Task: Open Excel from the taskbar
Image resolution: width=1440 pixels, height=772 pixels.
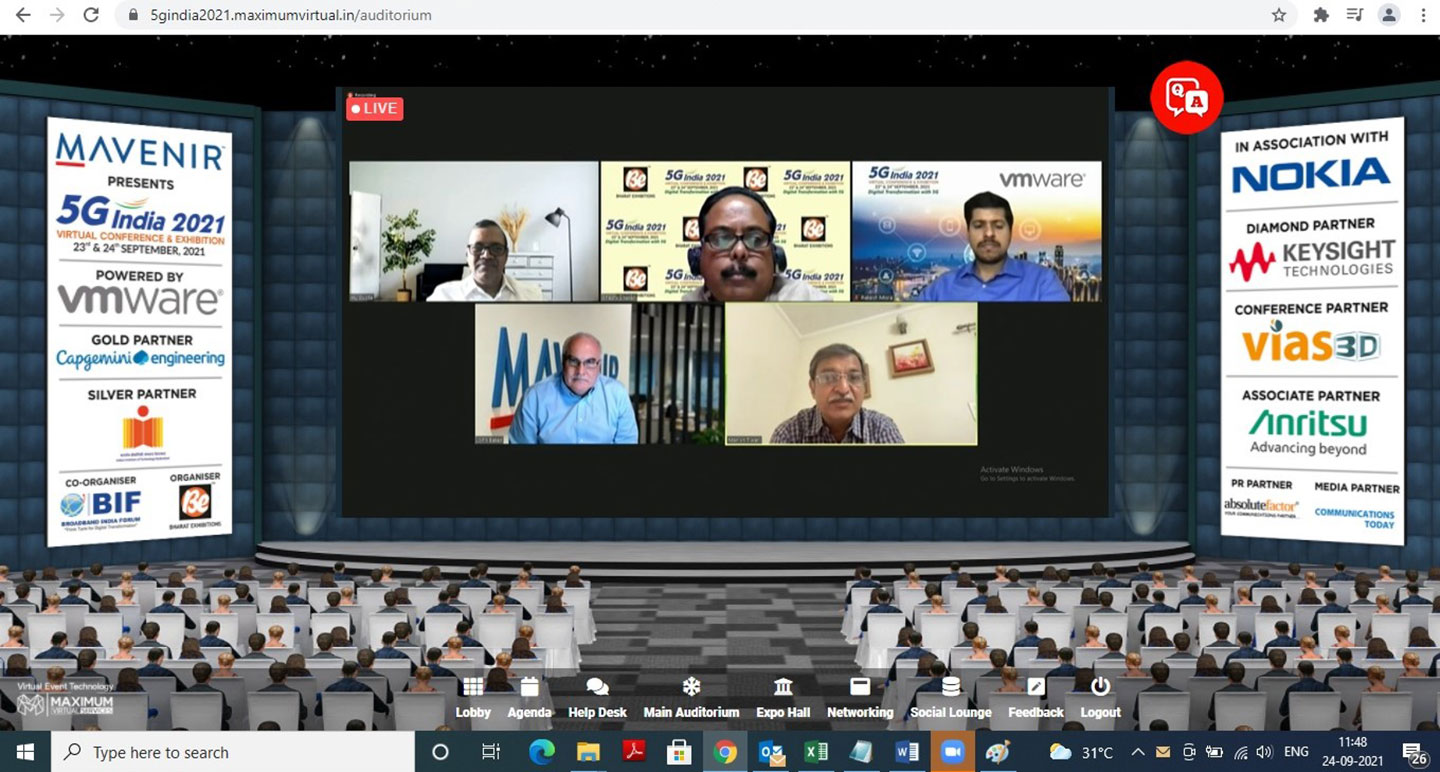Action: pos(816,752)
